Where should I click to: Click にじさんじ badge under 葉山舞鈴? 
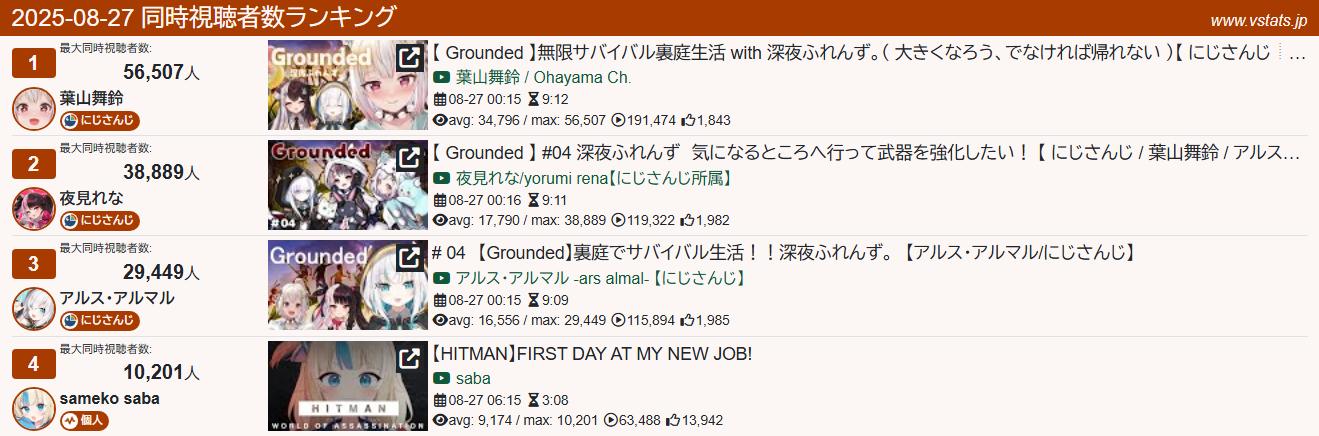click(x=99, y=121)
